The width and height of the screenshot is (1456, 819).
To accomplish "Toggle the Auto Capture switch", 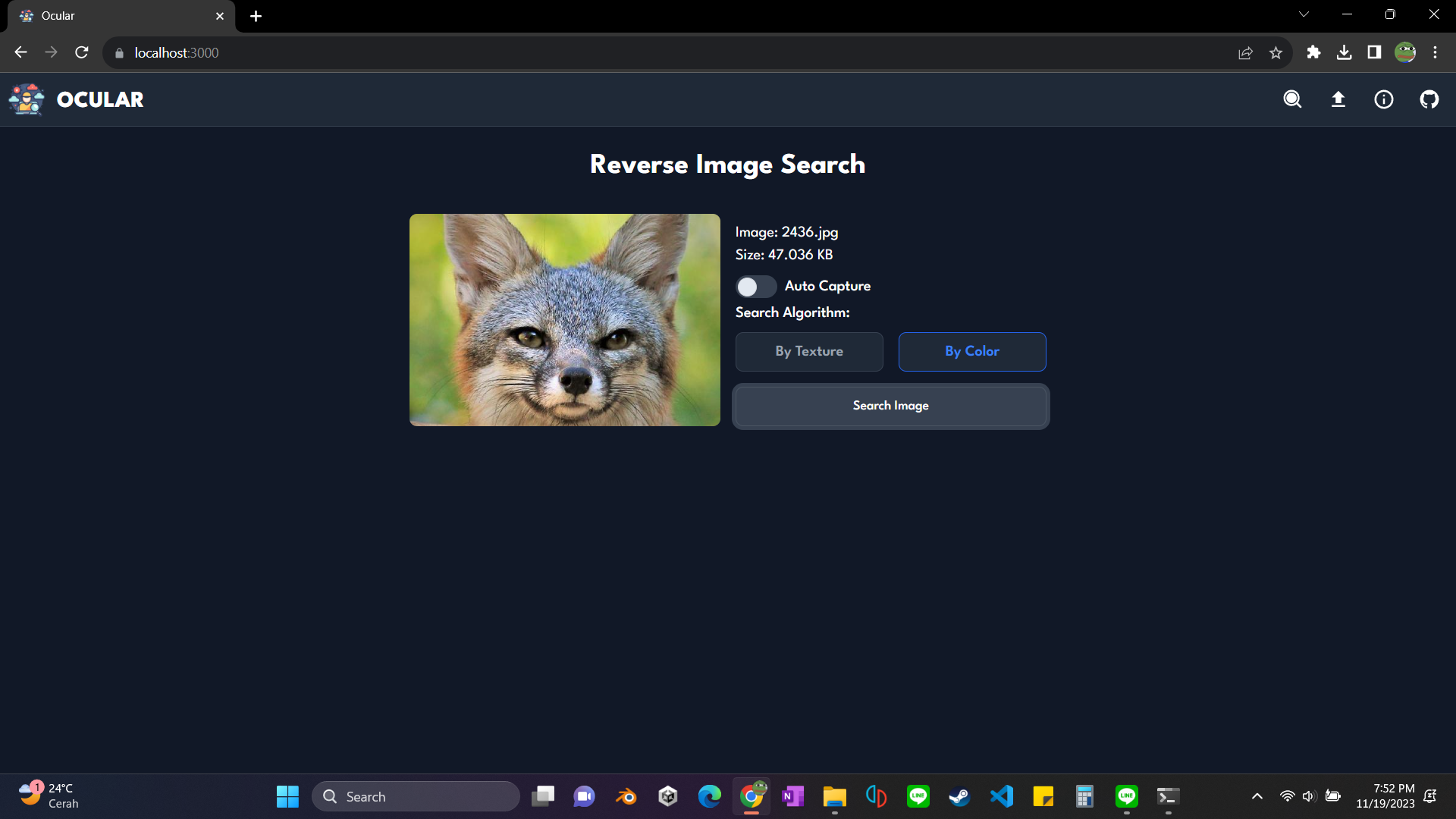I will [756, 287].
